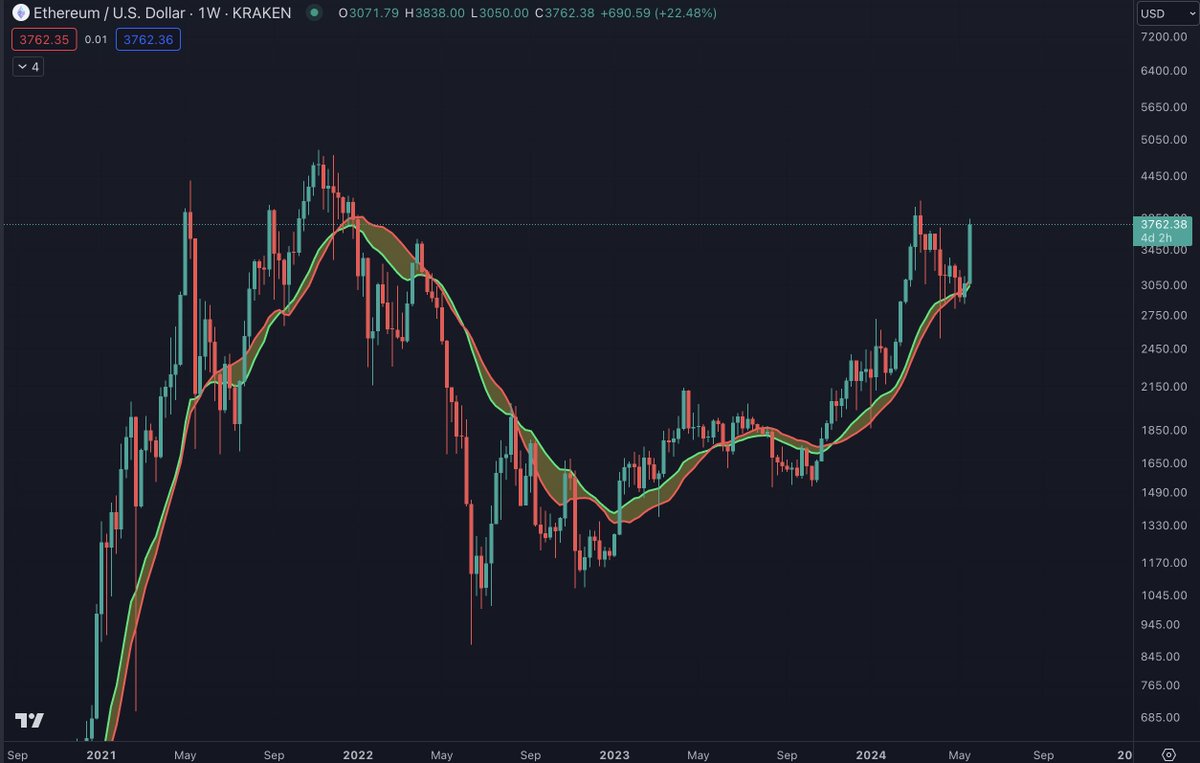Click the 5050.00 price axis label
Viewport: 1200px width, 763px height.
tap(1165, 140)
